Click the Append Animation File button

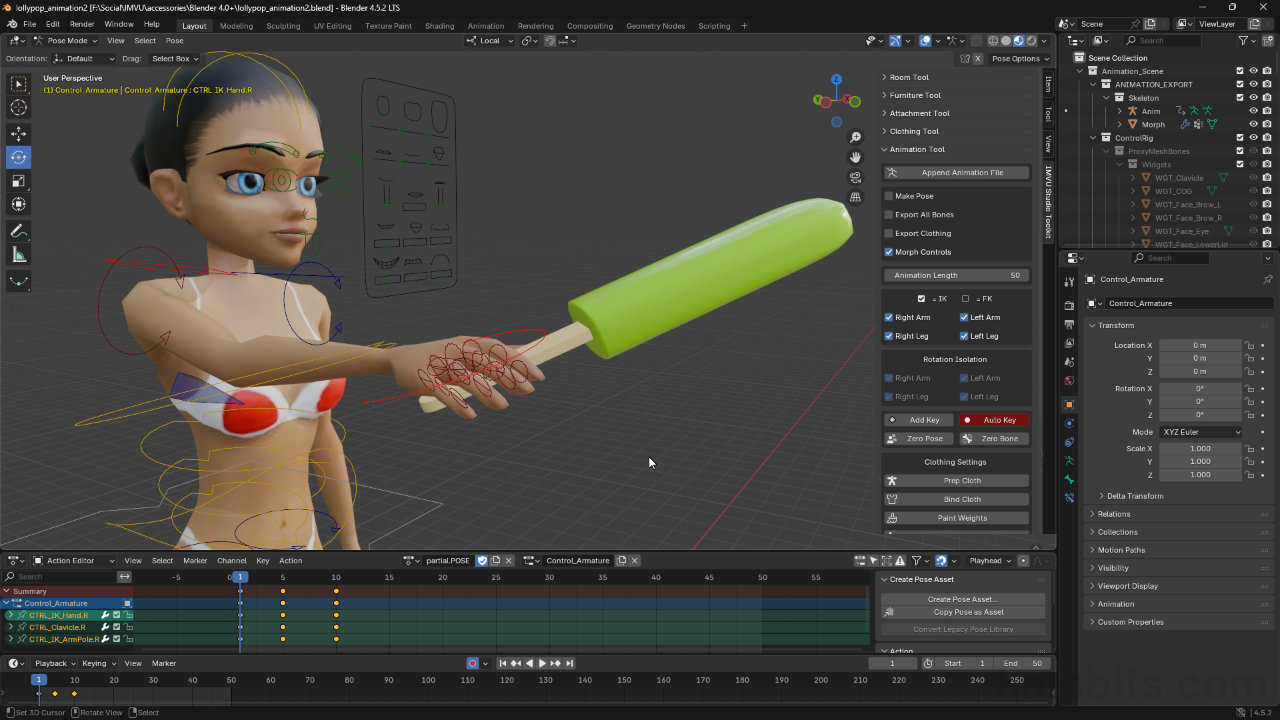coord(955,171)
